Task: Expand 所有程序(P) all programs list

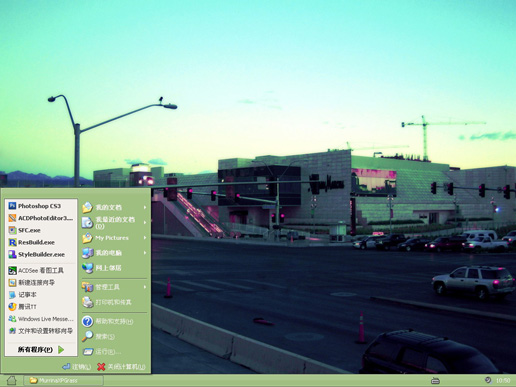Action: click(41, 349)
